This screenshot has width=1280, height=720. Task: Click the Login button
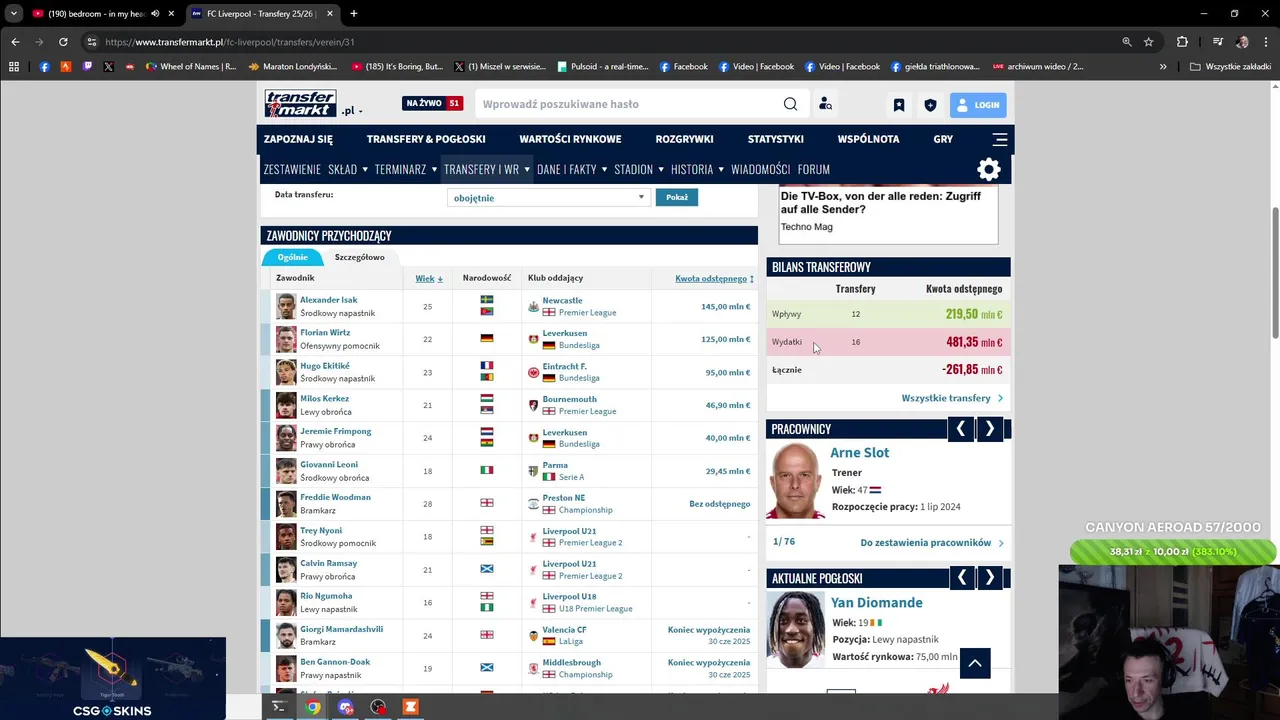click(978, 105)
